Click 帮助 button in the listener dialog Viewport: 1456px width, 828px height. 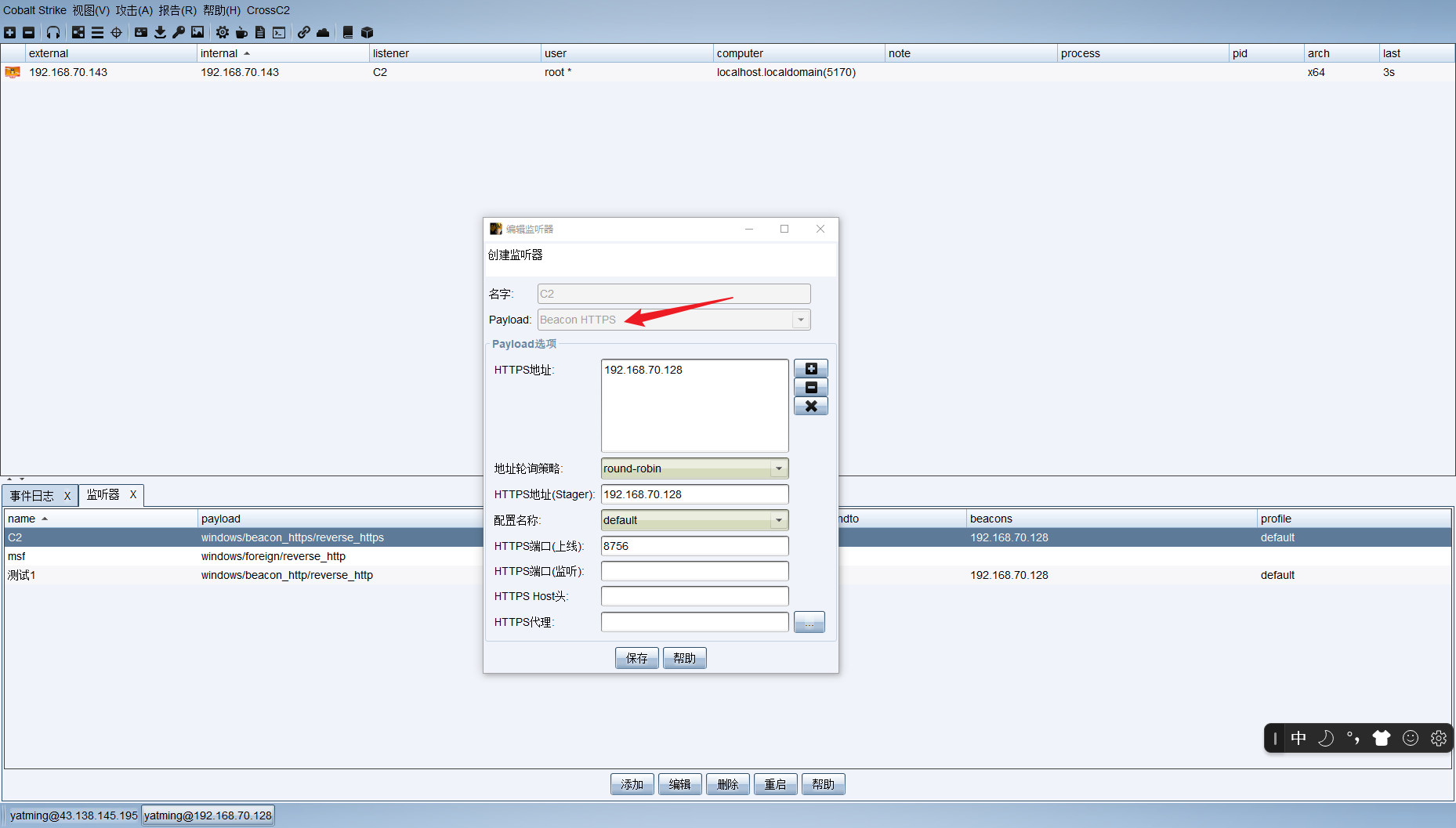click(x=685, y=658)
